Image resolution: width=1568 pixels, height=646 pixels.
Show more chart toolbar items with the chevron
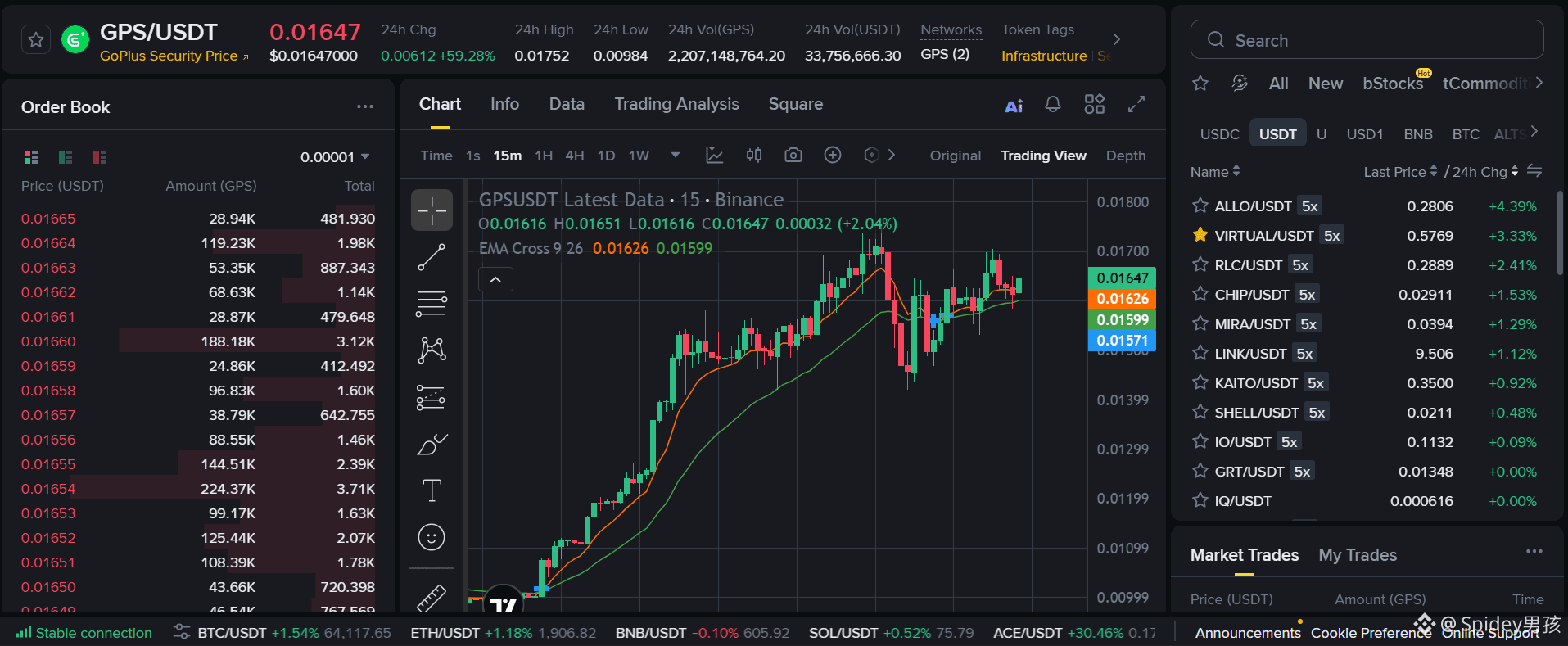coord(892,155)
